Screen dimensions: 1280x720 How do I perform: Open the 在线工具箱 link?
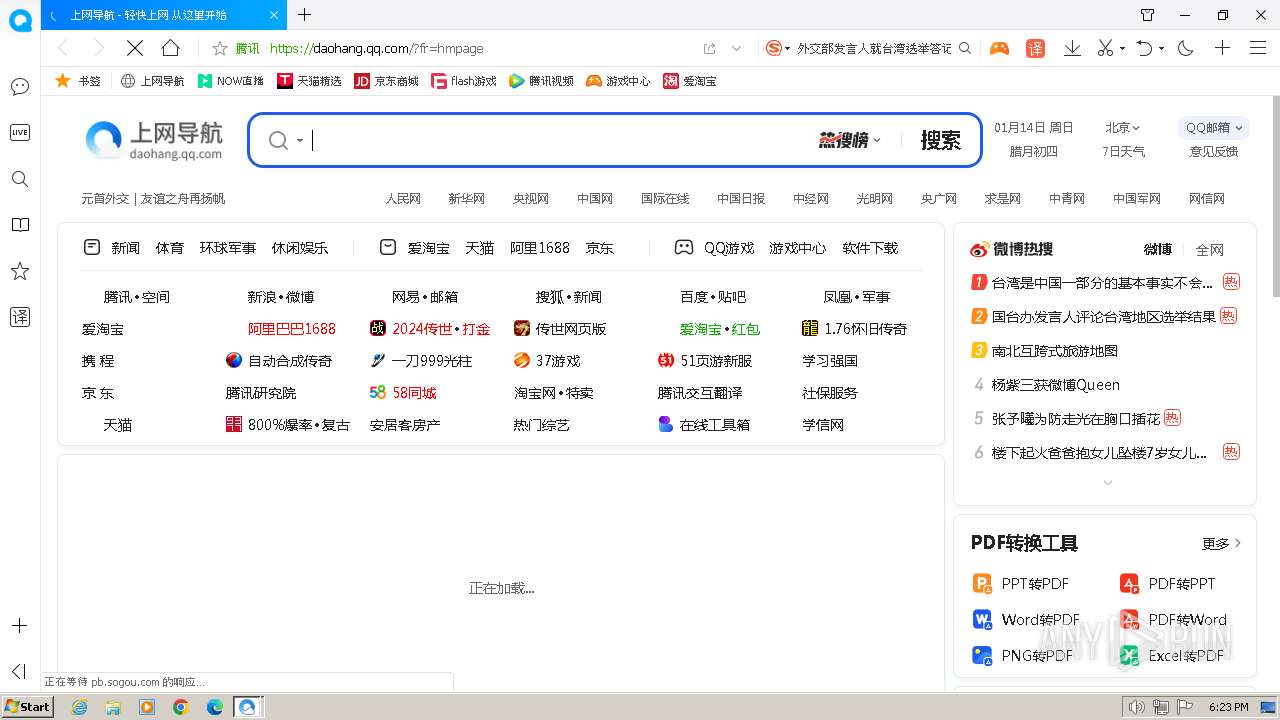click(704, 425)
